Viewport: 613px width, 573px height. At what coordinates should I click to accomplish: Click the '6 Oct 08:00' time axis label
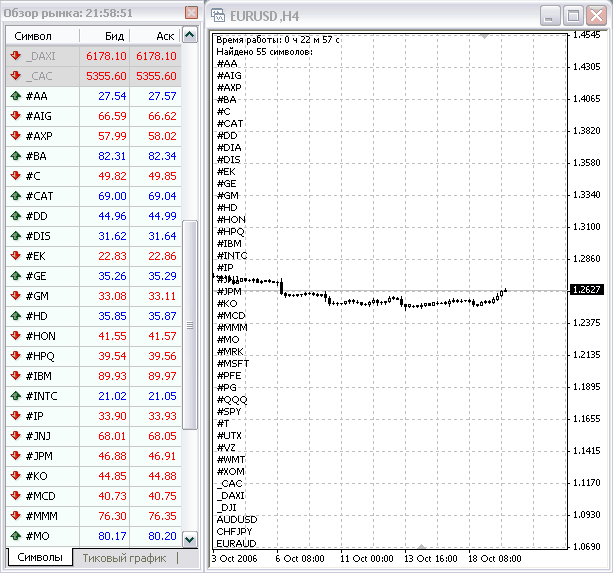[300, 559]
